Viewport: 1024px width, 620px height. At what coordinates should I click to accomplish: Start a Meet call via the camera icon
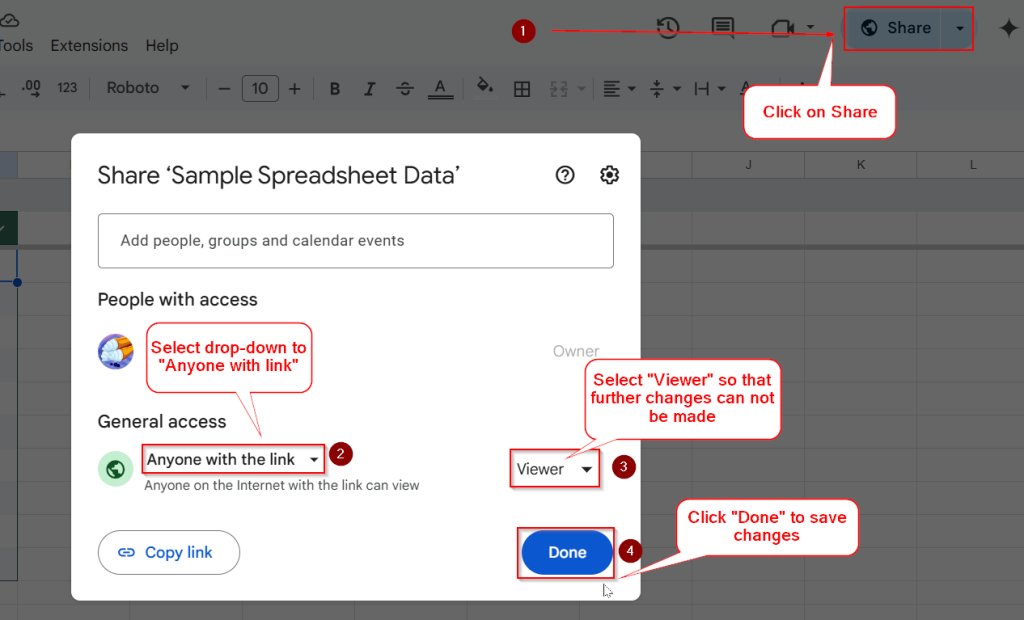tap(781, 29)
